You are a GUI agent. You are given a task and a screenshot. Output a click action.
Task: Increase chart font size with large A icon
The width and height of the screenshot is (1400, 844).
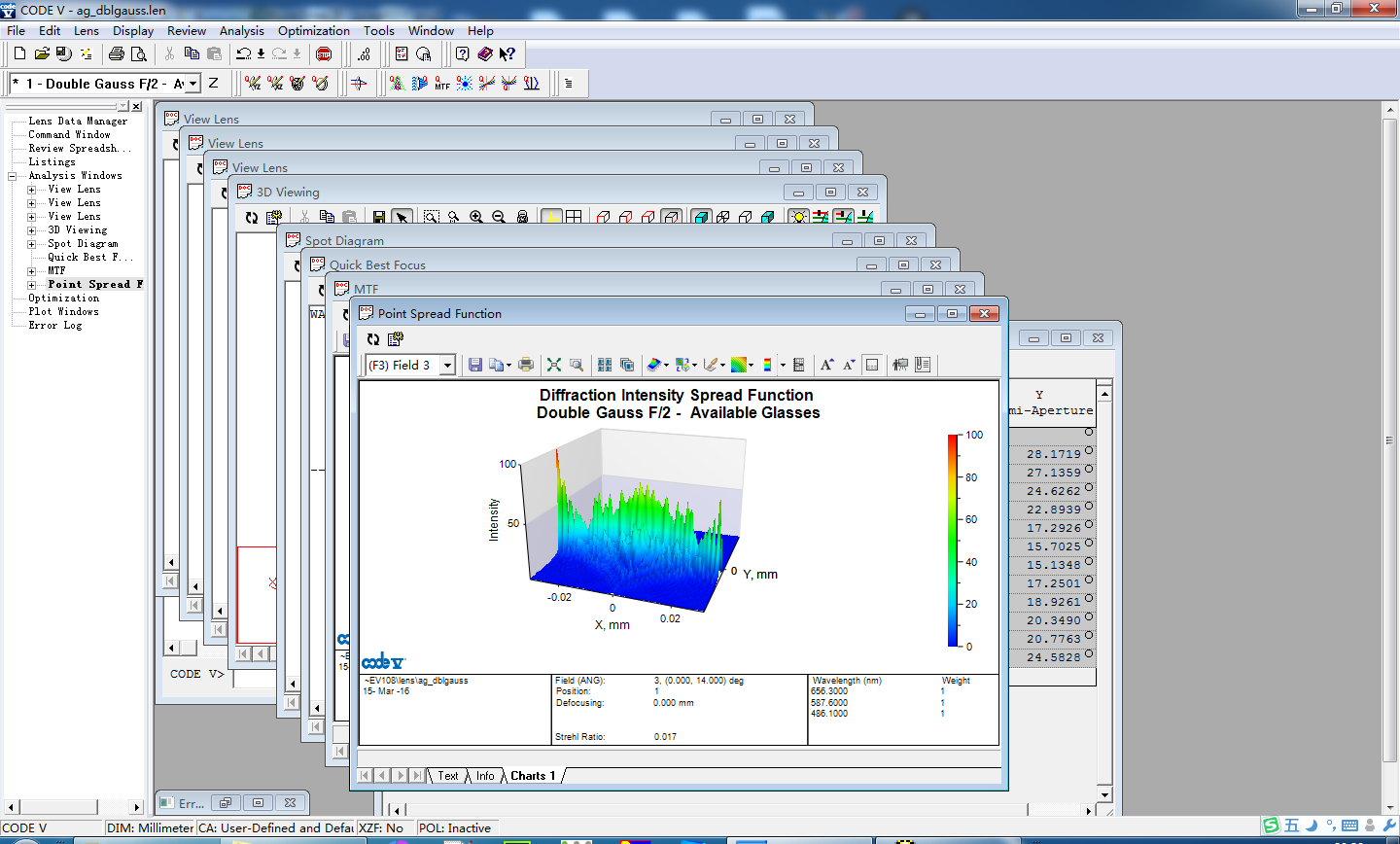click(826, 365)
